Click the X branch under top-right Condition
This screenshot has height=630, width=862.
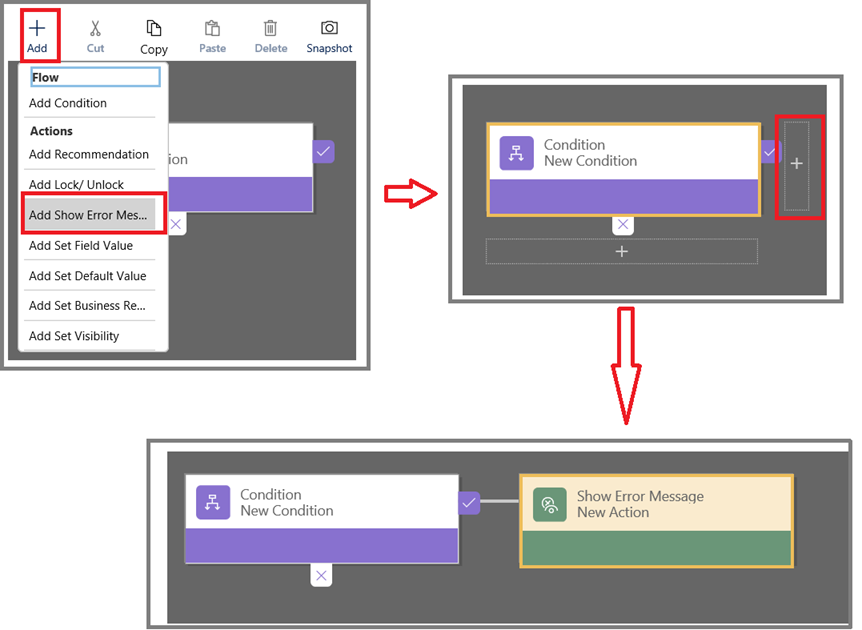(622, 225)
